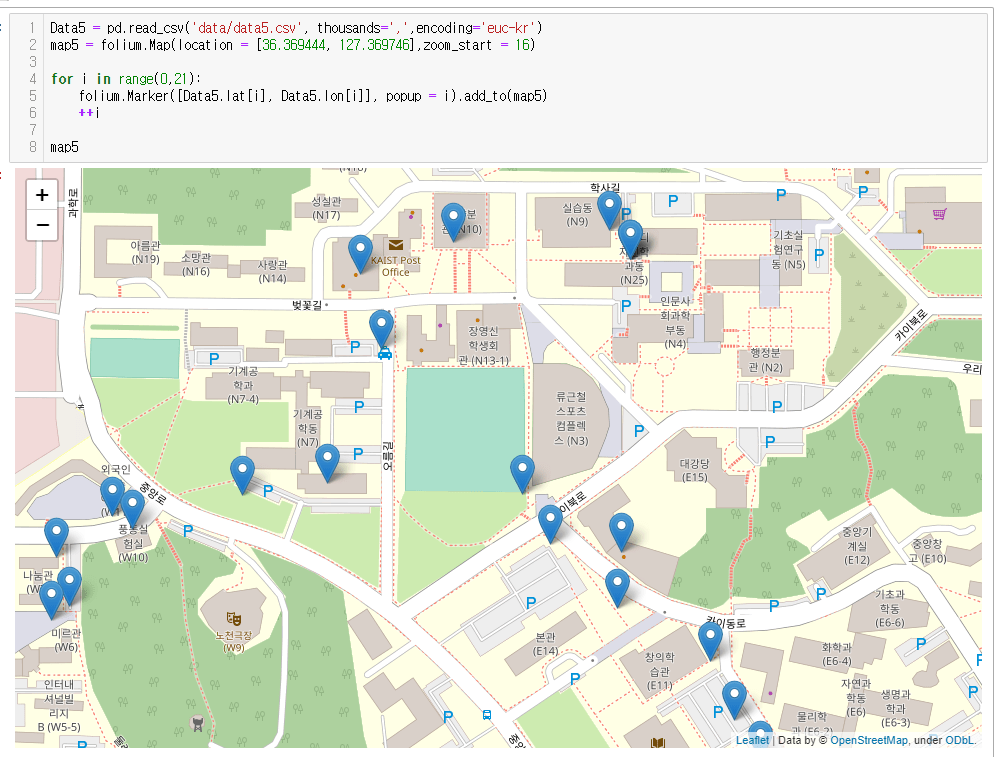
Task: Click the zoom out minus button
Action: (42, 226)
